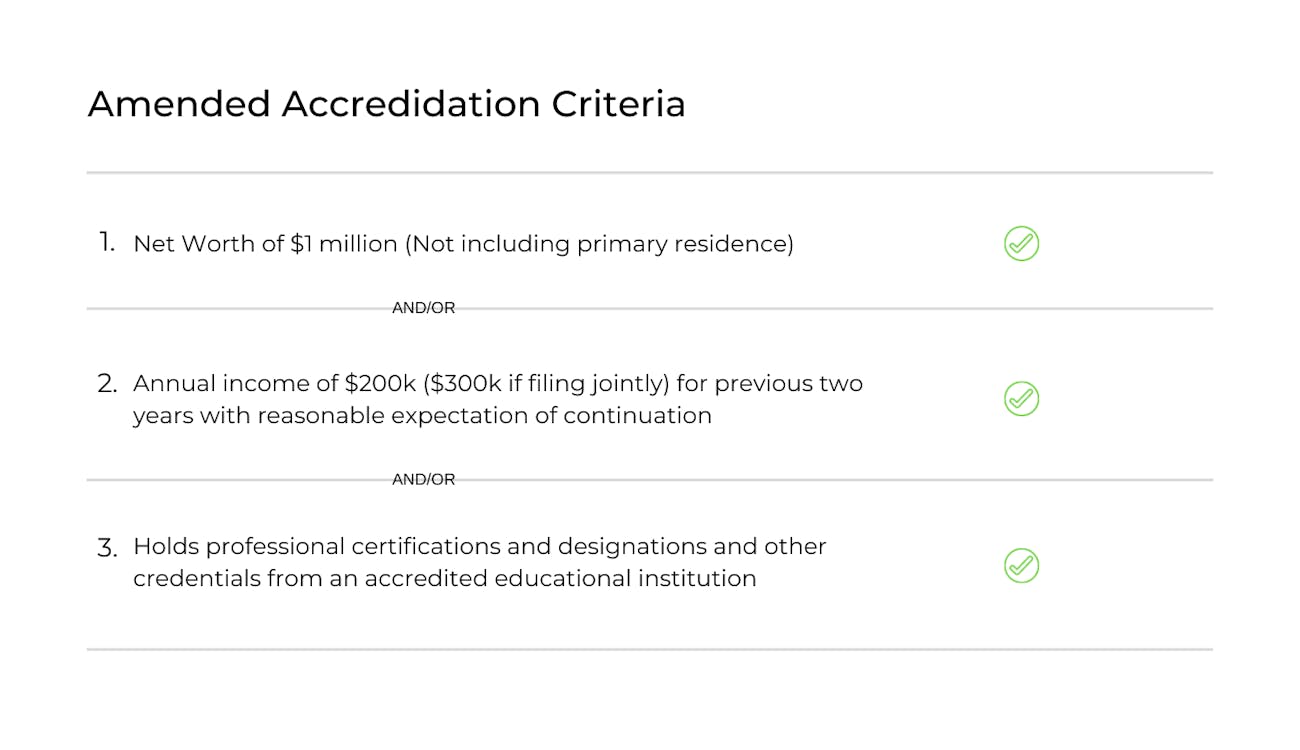Image resolution: width=1300 pixels, height=750 pixels.
Task: Click the list number "3."
Action: (108, 546)
